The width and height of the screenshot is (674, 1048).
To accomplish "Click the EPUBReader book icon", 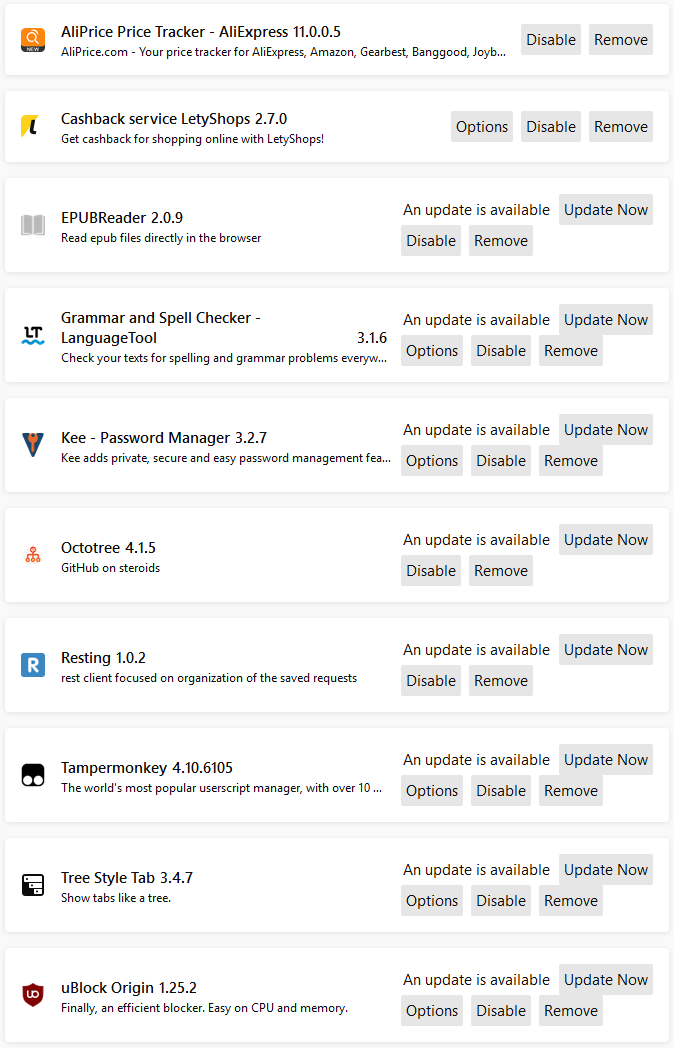I will tap(33, 225).
